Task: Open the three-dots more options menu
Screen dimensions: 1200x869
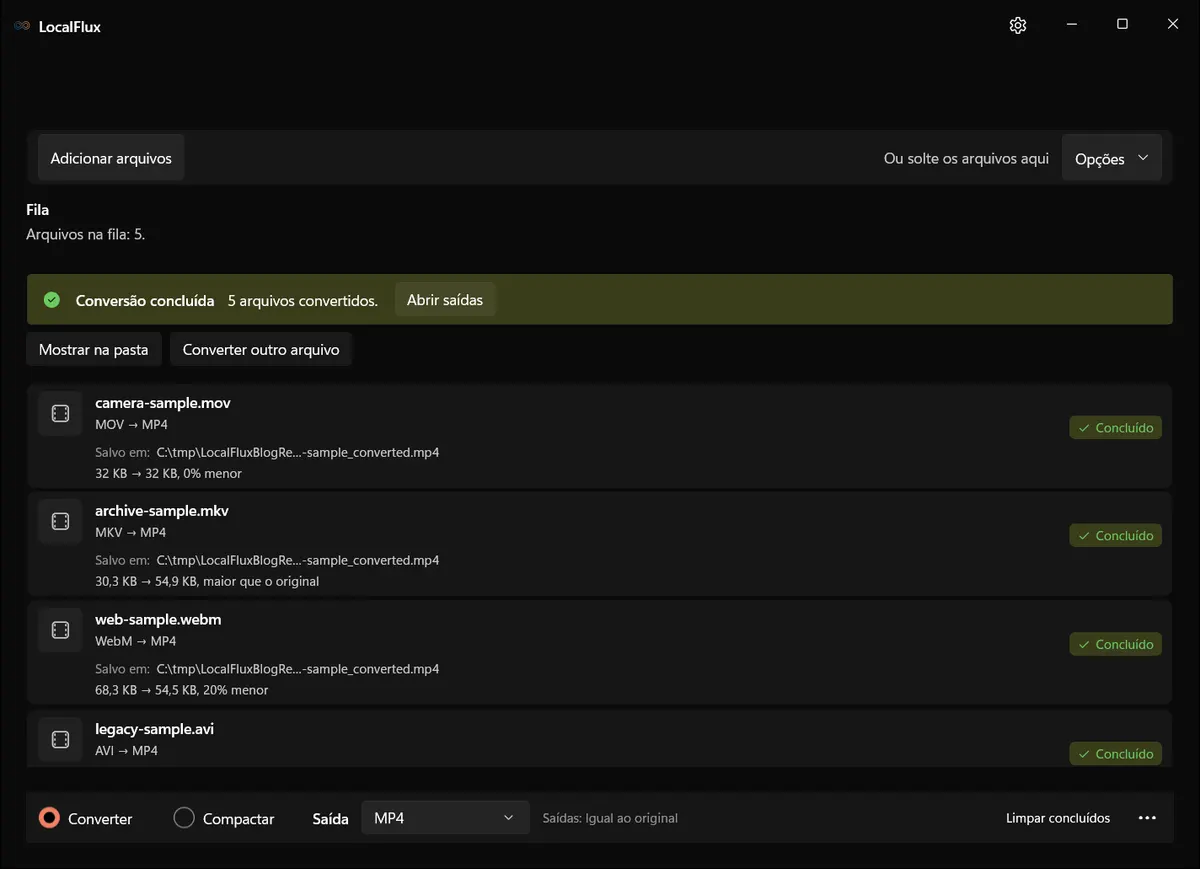Action: coord(1147,818)
